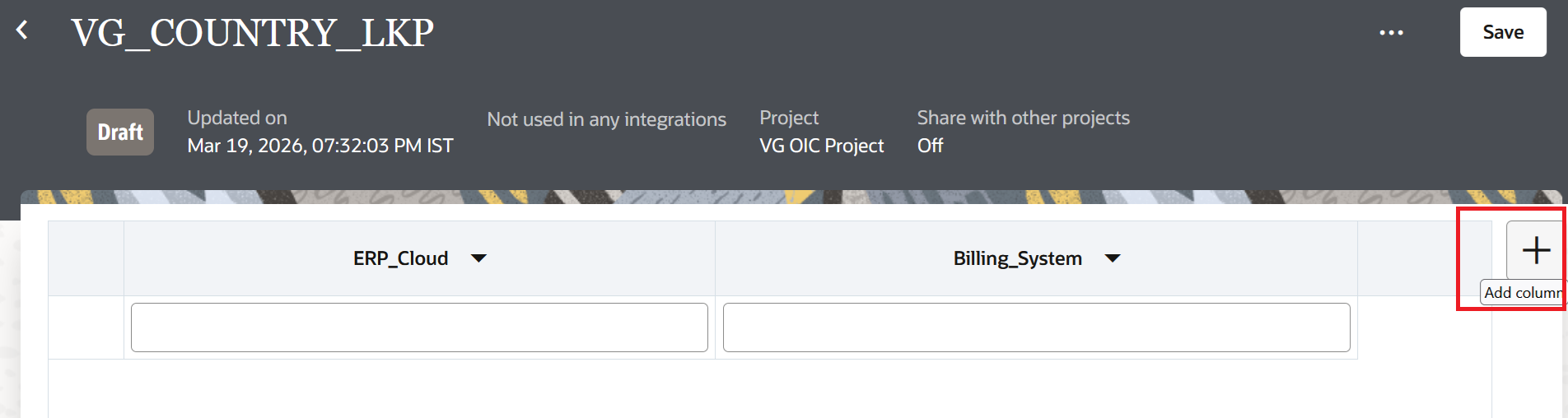
Task: Click the Updated on timestamp
Action: click(x=320, y=146)
